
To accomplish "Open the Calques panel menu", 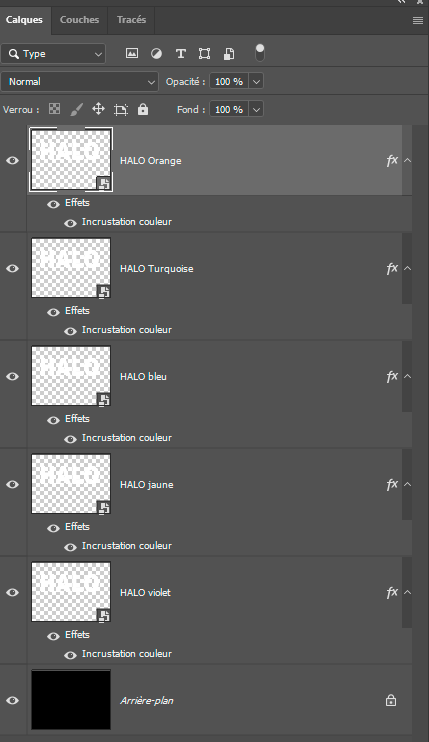I will click(418, 20).
